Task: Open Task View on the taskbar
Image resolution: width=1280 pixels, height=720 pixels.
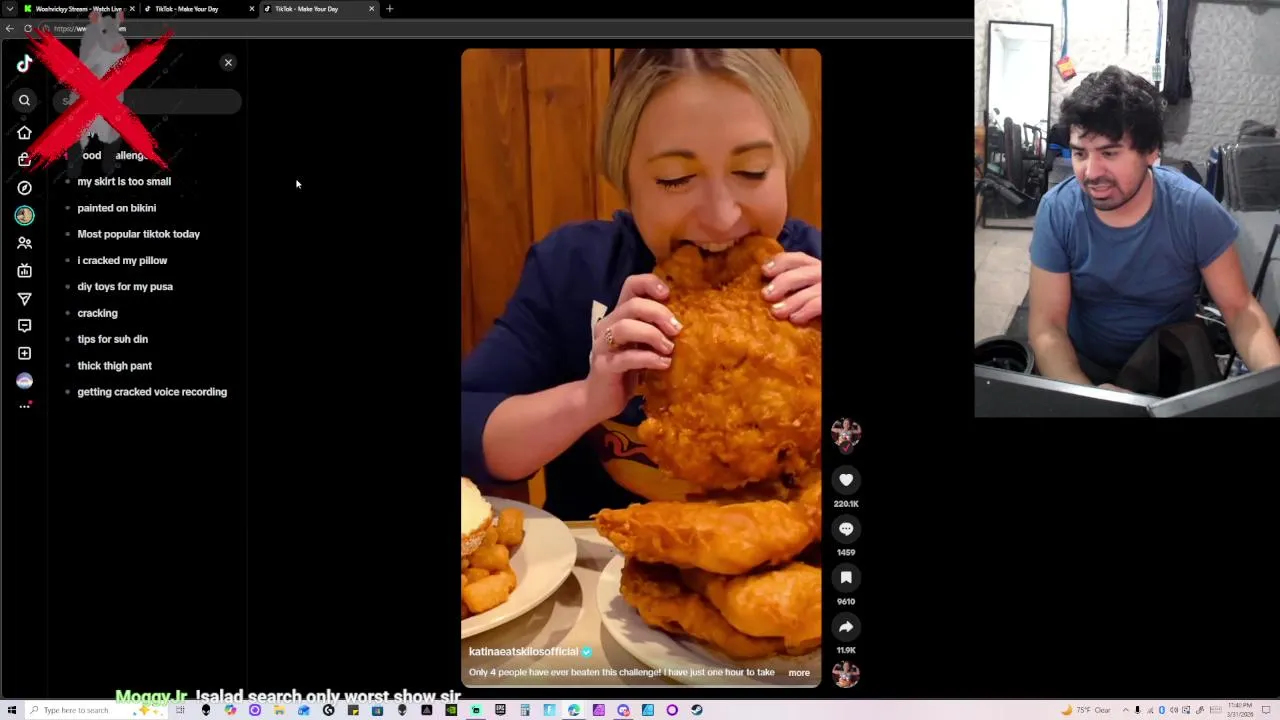Action: pyautogui.click(x=180, y=710)
